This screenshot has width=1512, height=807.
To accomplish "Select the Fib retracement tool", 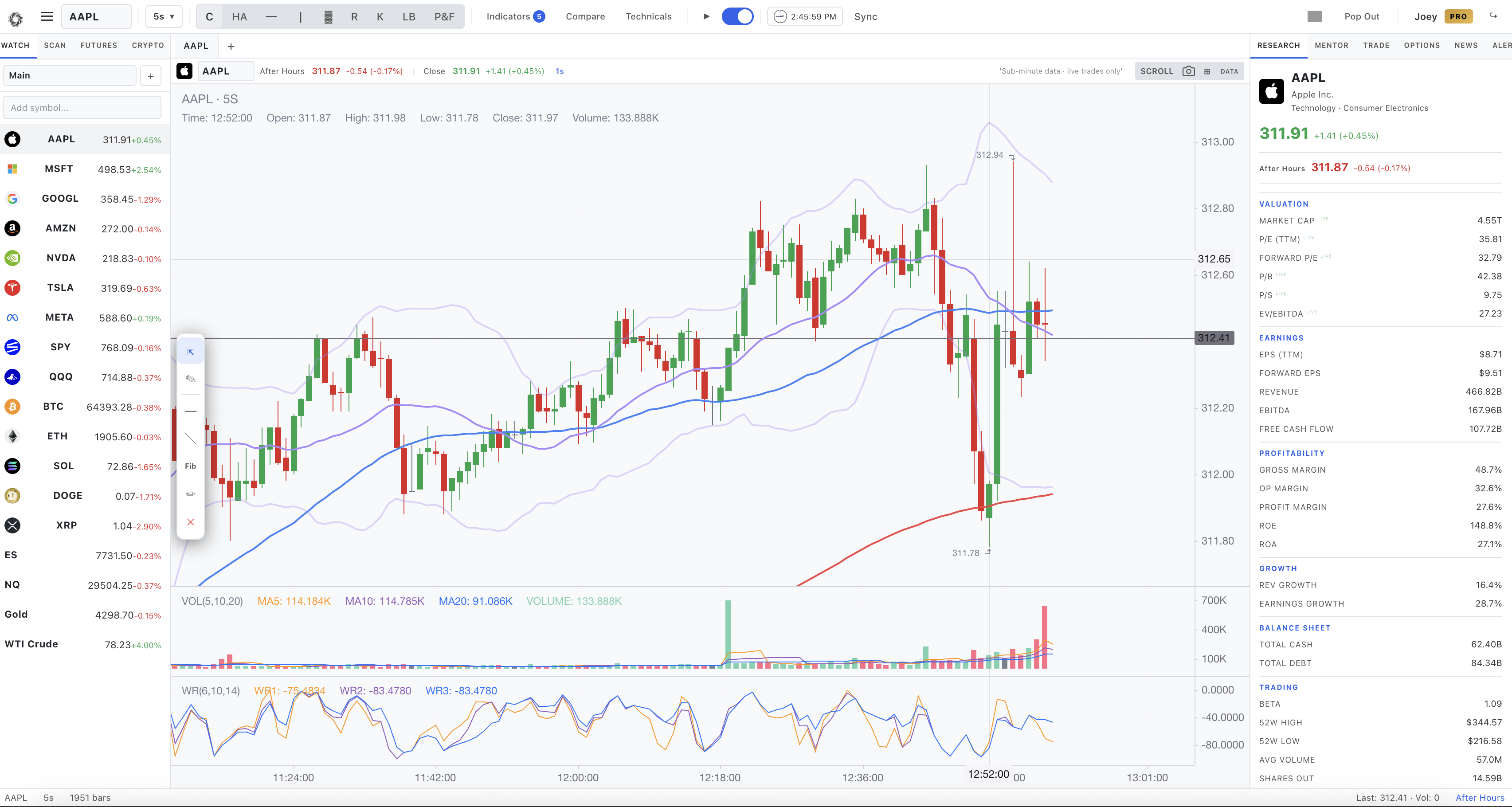I will pos(190,466).
